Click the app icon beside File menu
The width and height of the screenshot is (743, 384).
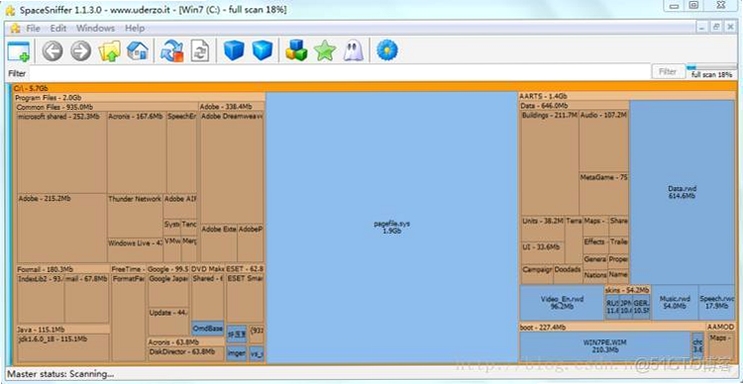[x=15, y=28]
